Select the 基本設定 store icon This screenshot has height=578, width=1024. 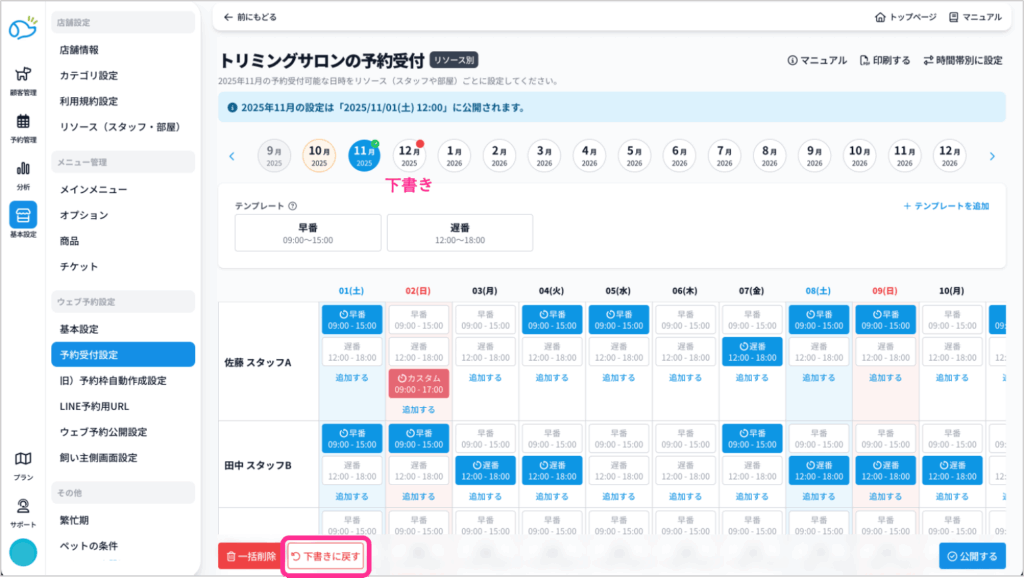[x=22, y=216]
